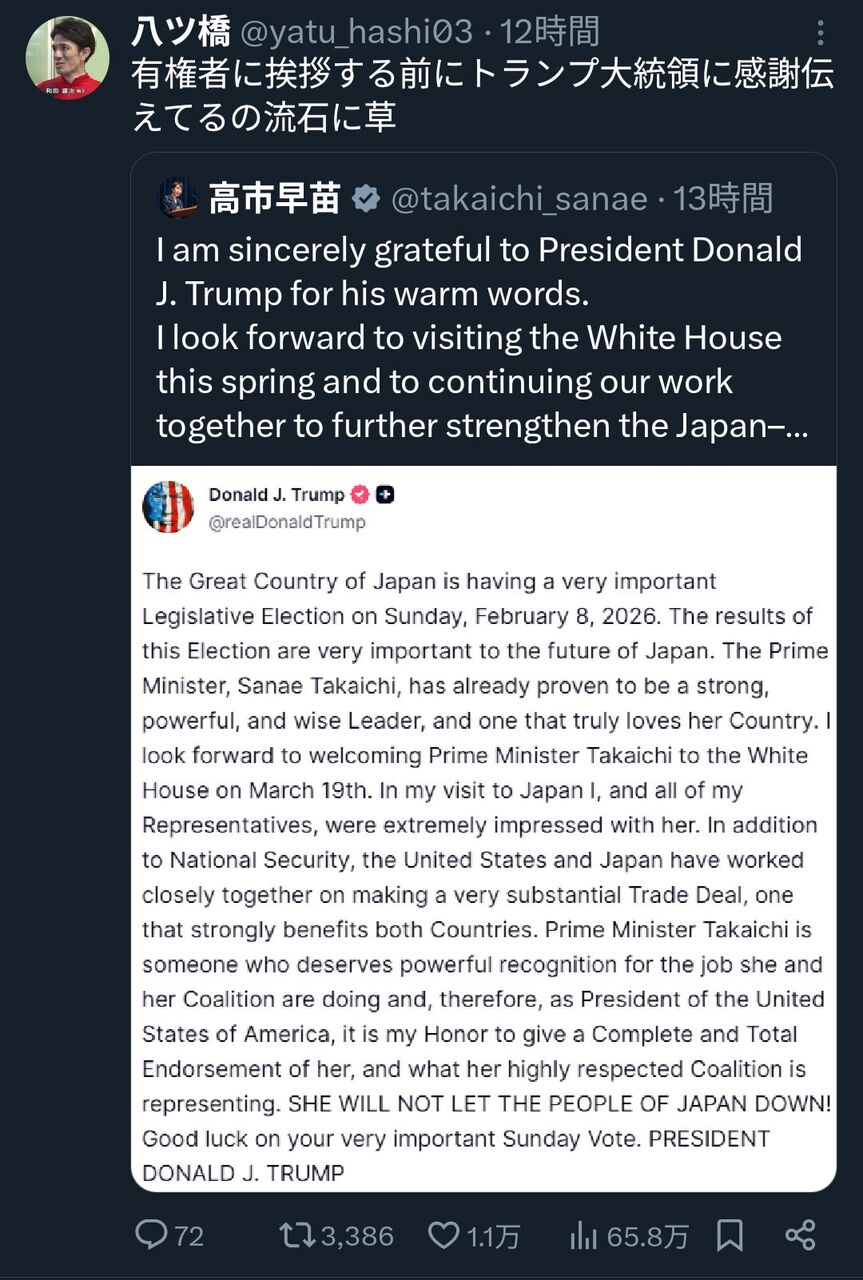Open view analytics icon showing 65.8万

583,1236
